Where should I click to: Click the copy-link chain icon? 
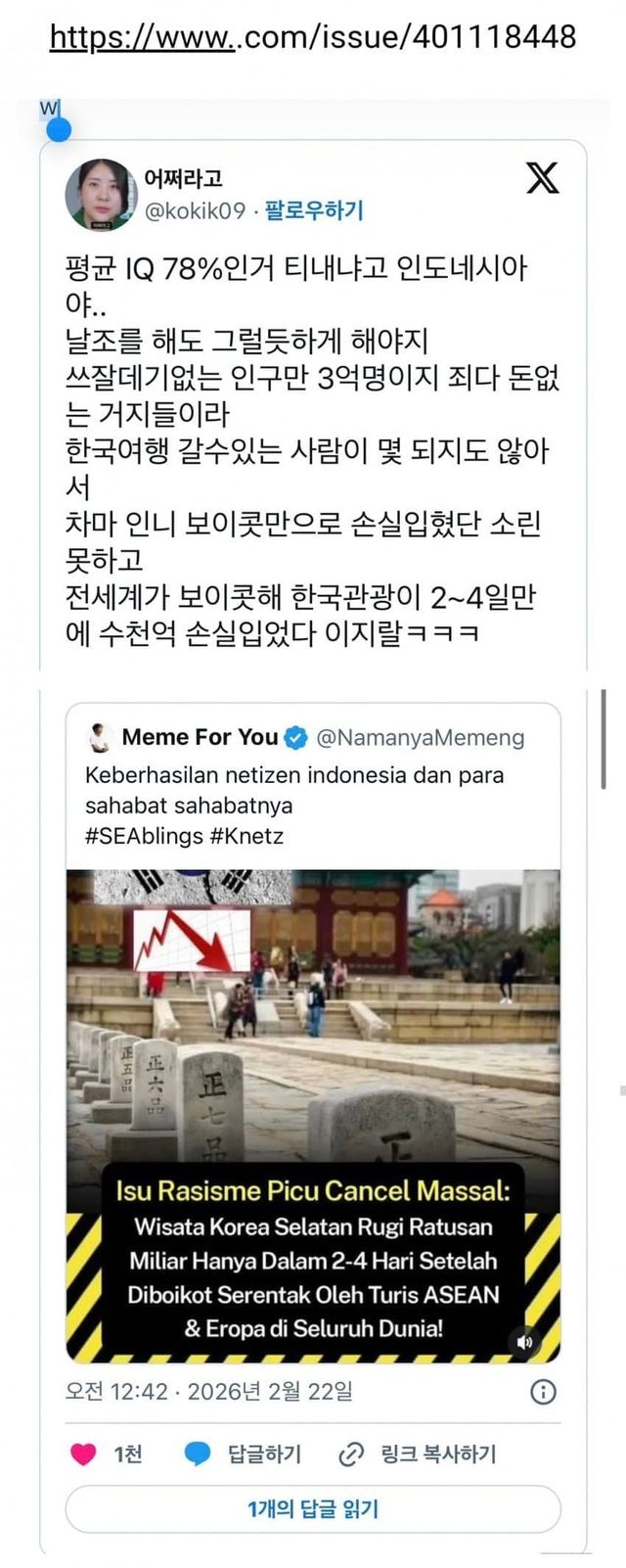coord(350,1454)
